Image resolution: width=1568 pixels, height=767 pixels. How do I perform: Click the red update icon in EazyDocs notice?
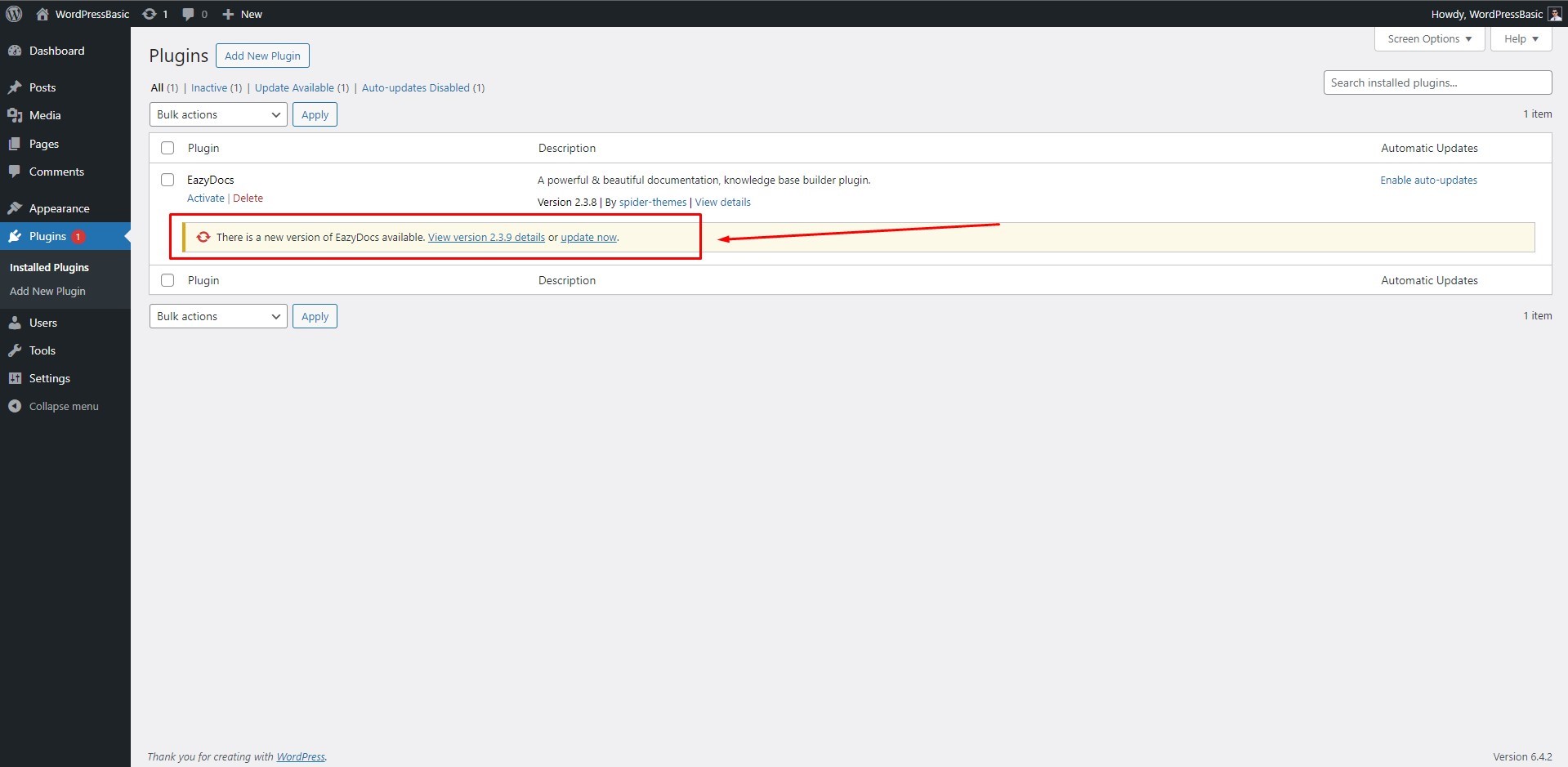click(203, 237)
